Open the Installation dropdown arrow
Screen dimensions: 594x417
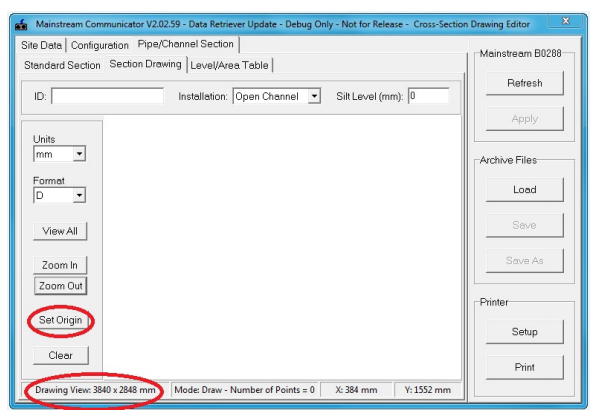click(314, 96)
